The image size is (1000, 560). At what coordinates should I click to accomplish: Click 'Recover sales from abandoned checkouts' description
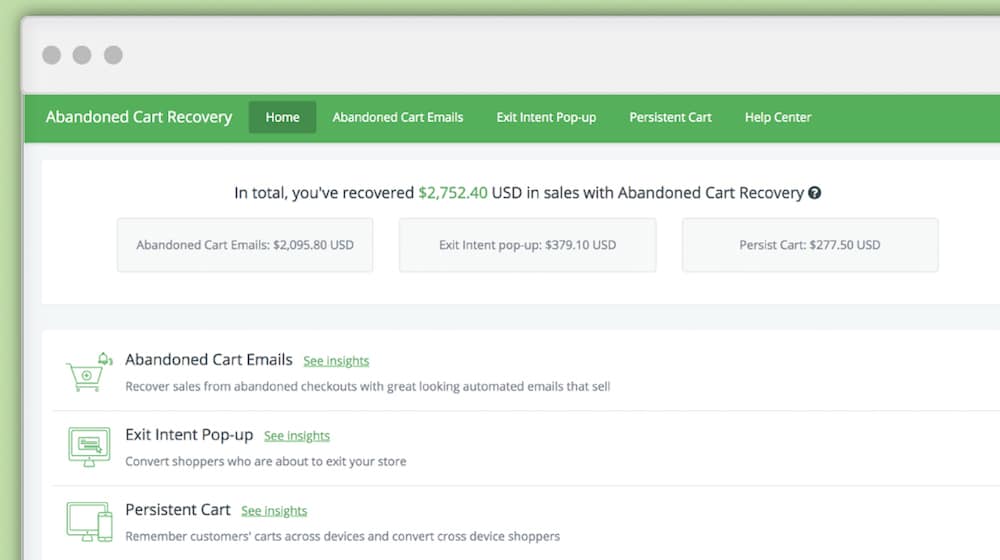coord(367,387)
